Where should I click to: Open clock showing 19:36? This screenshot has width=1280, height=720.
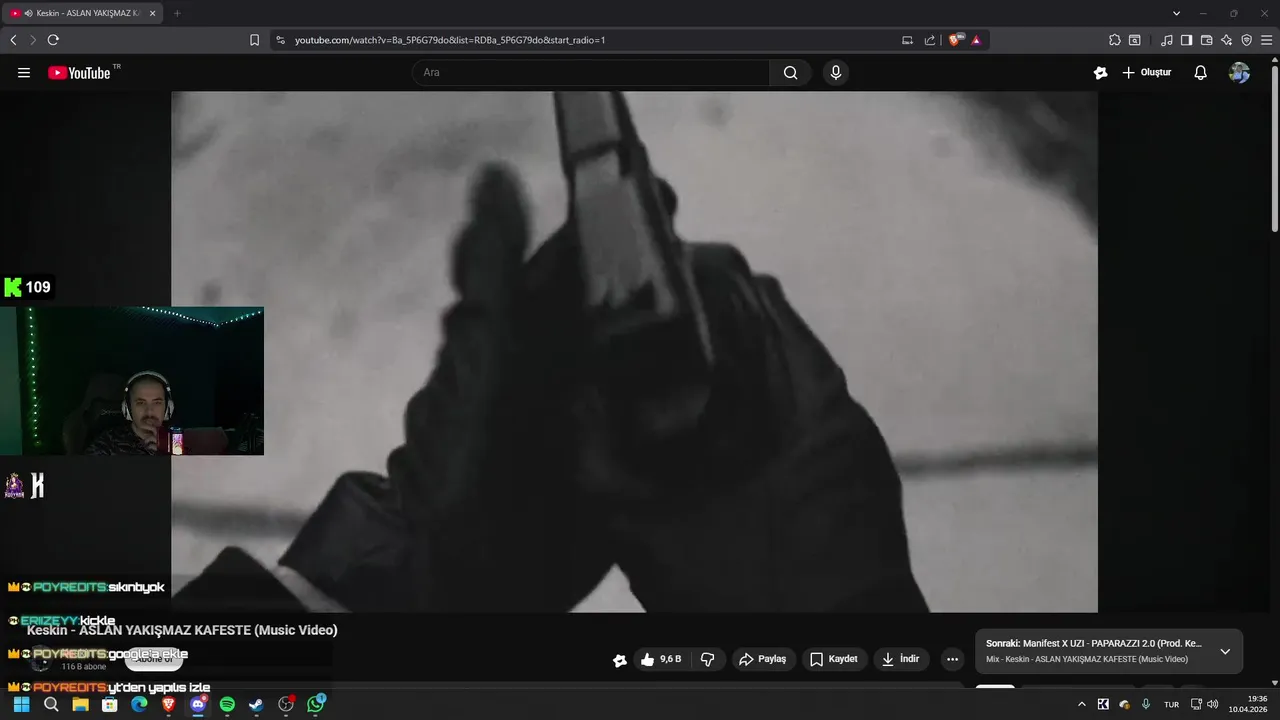(x=1248, y=705)
